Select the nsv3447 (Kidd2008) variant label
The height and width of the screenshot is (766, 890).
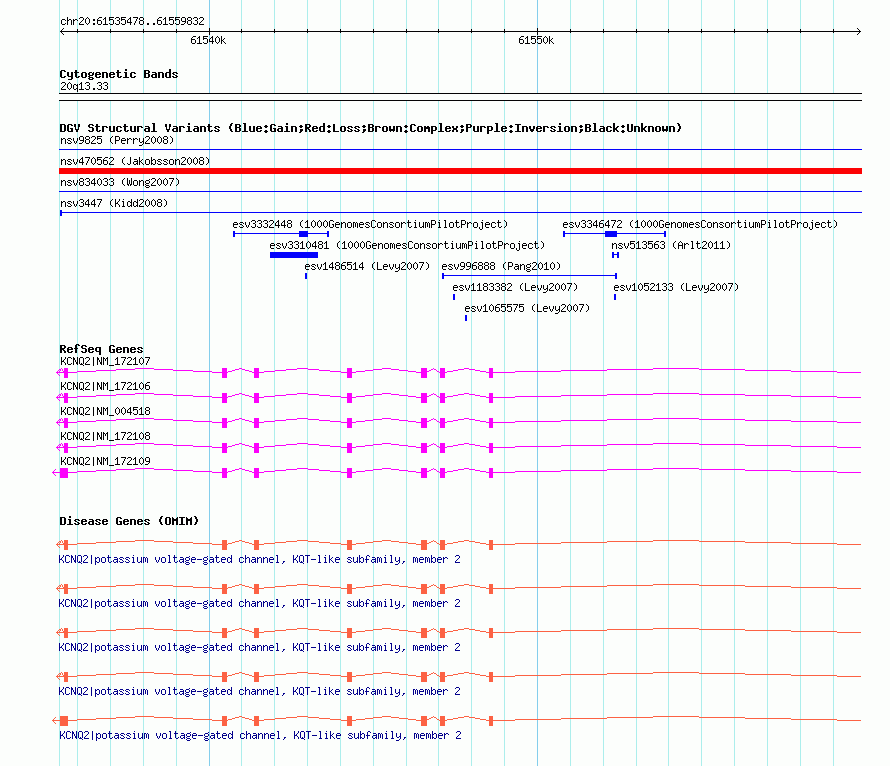(x=114, y=203)
